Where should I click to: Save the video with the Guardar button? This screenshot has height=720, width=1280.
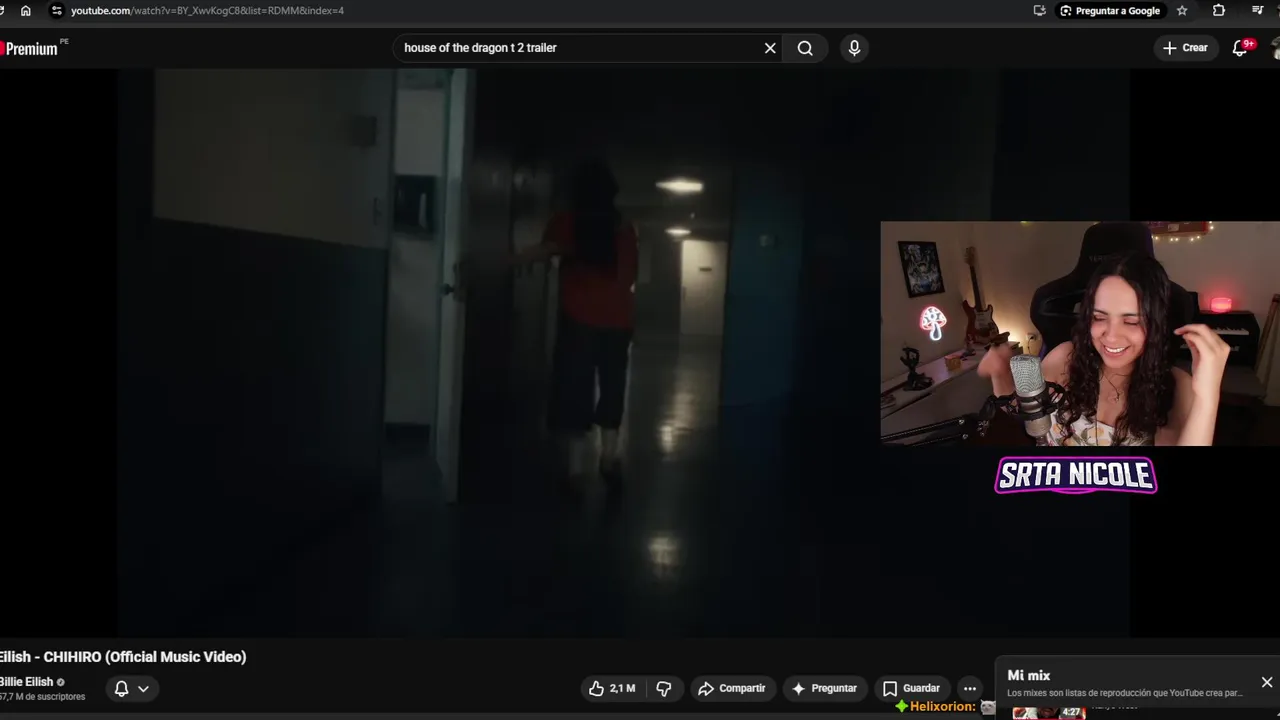(911, 688)
